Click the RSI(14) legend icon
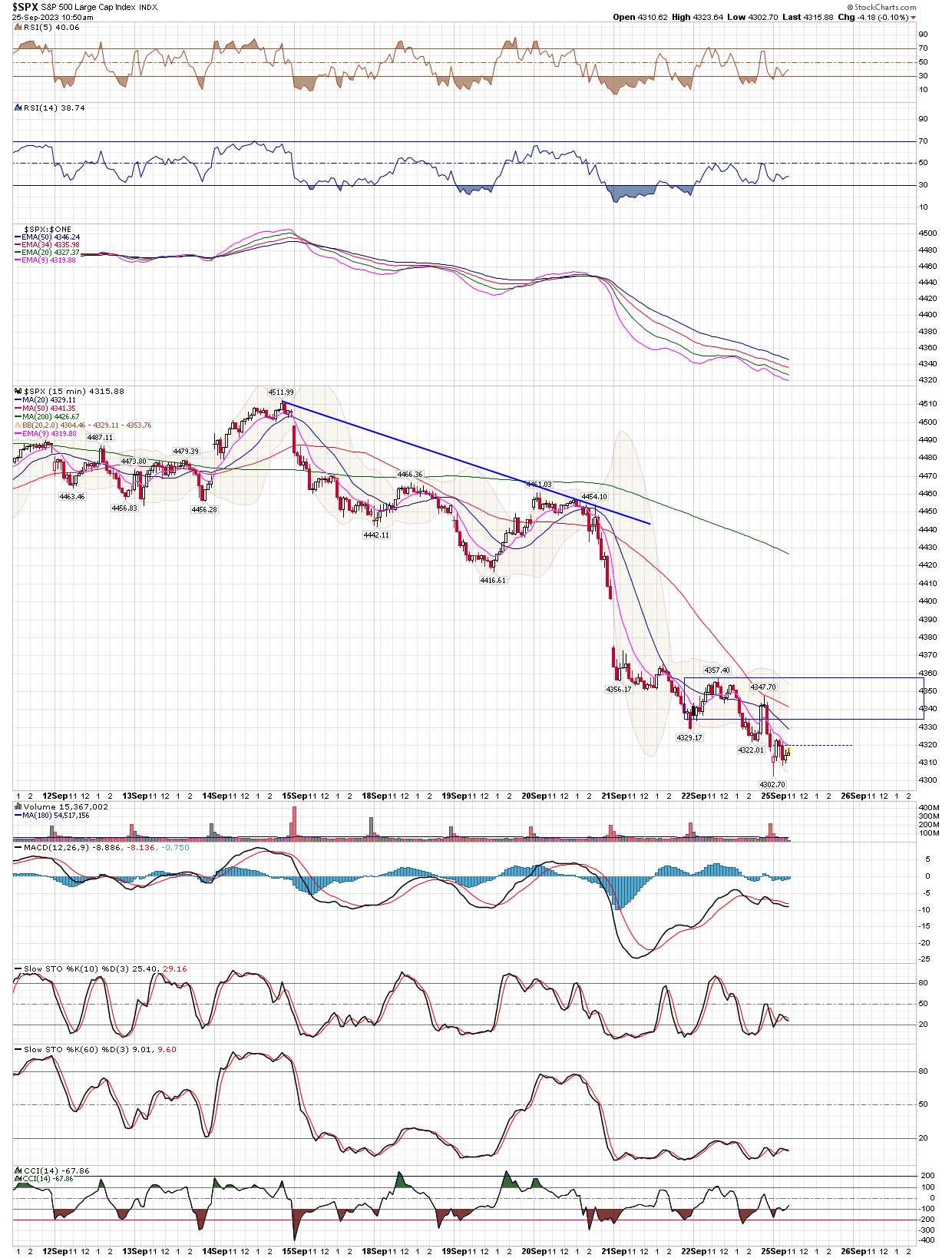This screenshot has height=1258, width=952. [18, 108]
